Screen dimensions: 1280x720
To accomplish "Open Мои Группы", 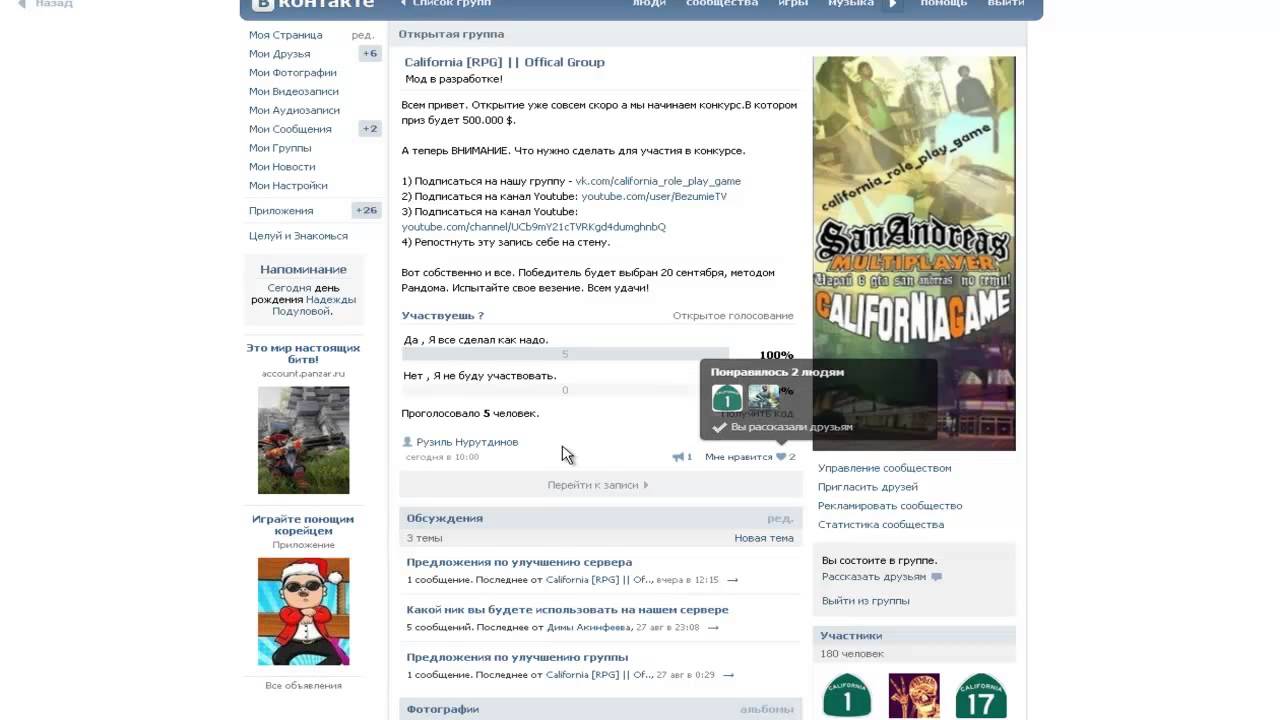I will (280, 148).
